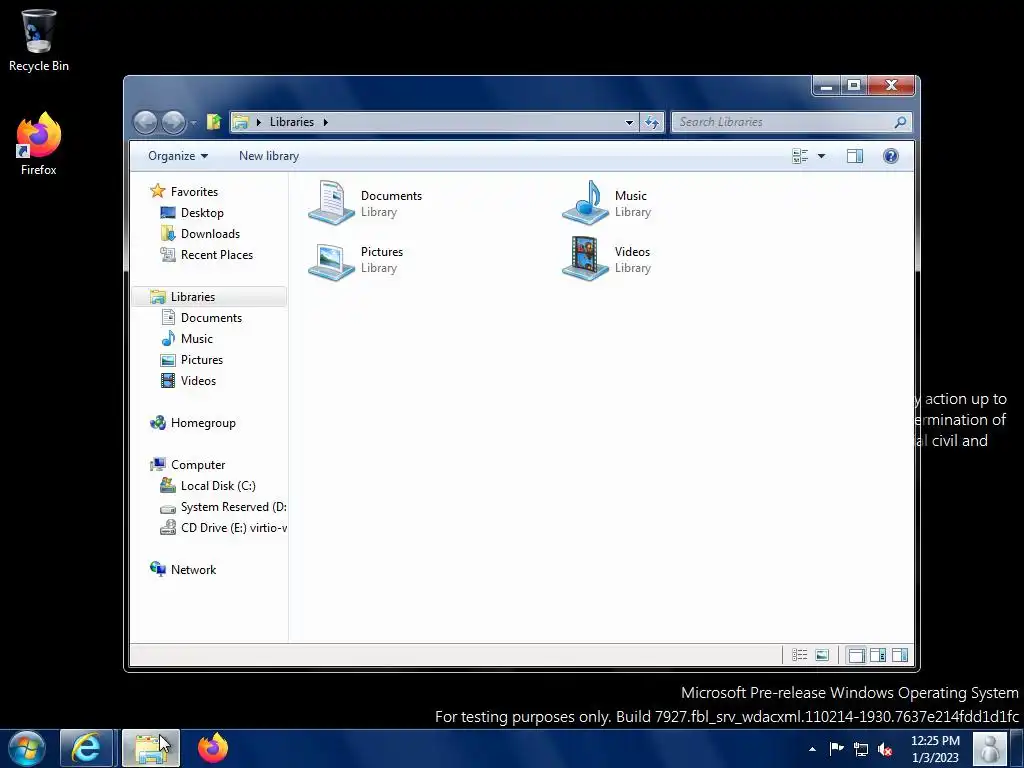Expand the address bar history dropdown

[629, 122]
